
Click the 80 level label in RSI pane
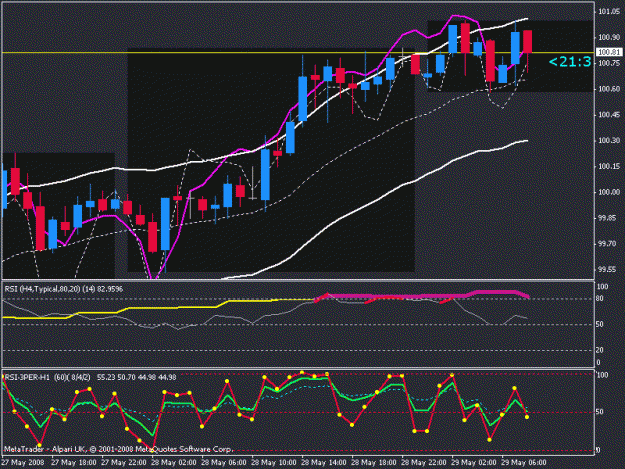(600, 299)
